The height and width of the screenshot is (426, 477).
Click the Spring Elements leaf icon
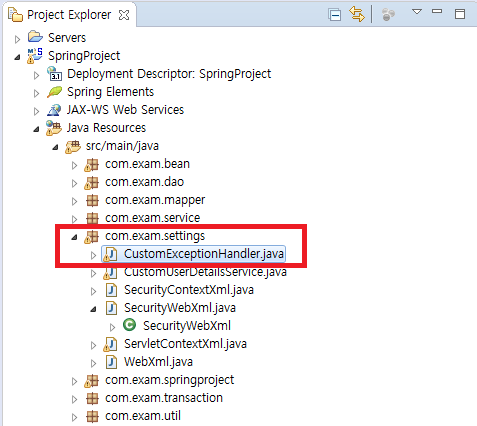tap(54, 92)
